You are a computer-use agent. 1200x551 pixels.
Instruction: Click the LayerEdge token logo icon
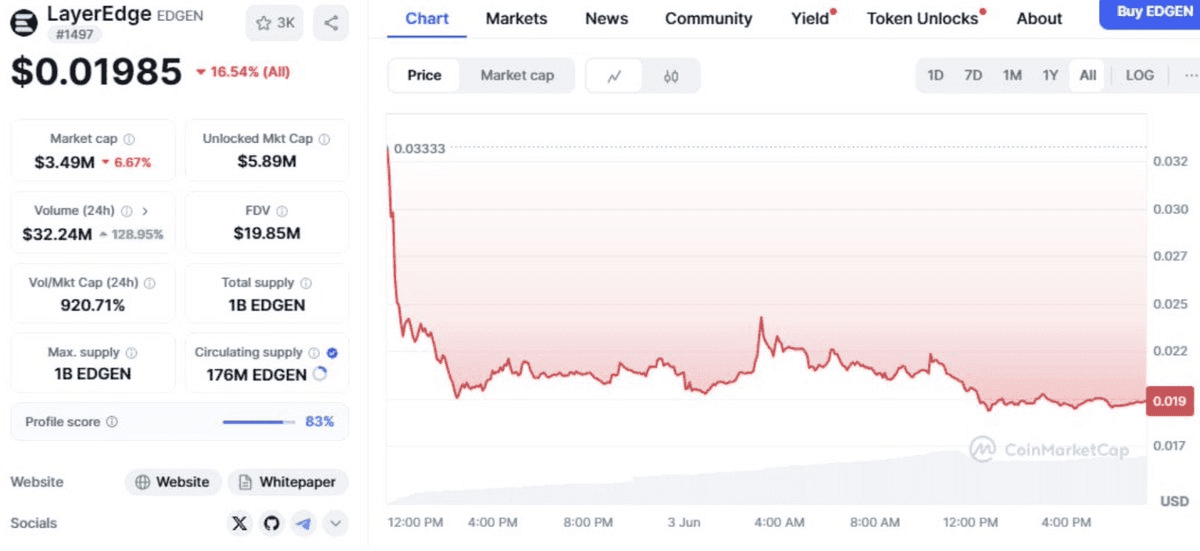click(x=25, y=22)
